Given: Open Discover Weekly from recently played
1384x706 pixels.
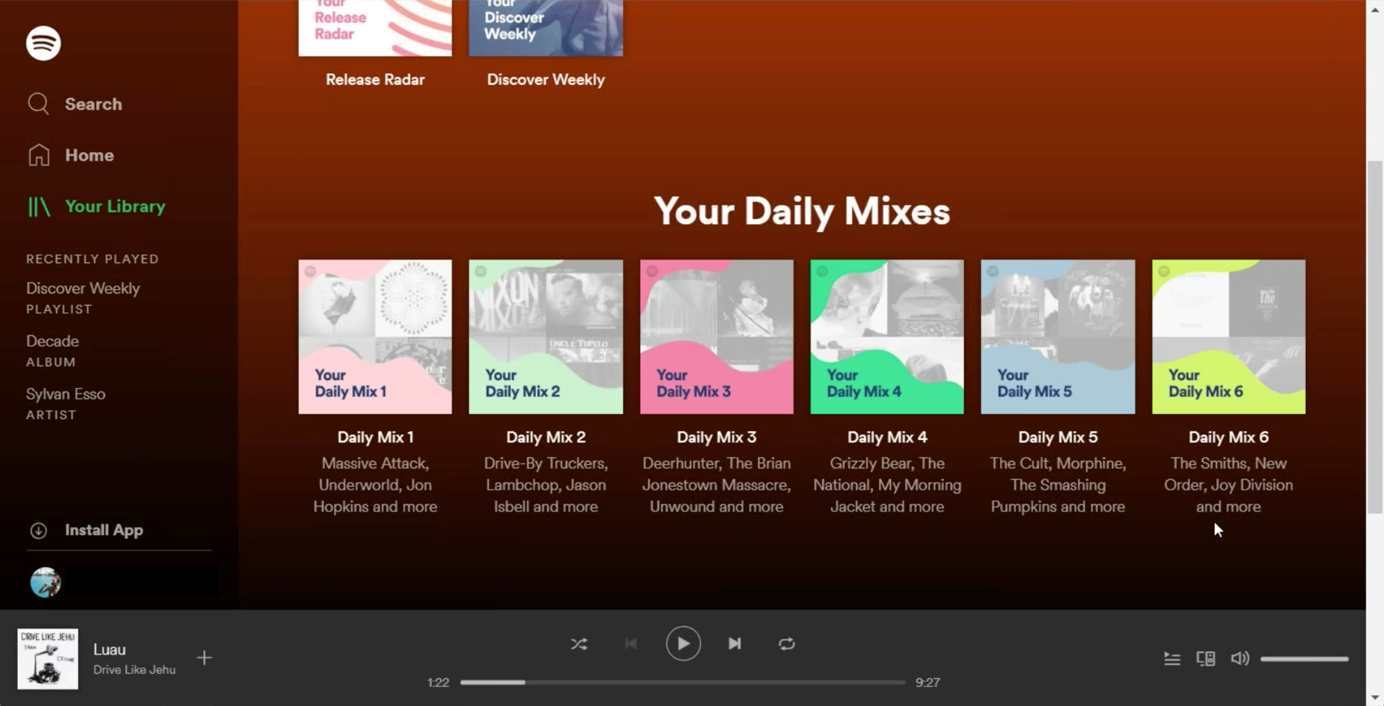Looking at the screenshot, I should [x=83, y=289].
